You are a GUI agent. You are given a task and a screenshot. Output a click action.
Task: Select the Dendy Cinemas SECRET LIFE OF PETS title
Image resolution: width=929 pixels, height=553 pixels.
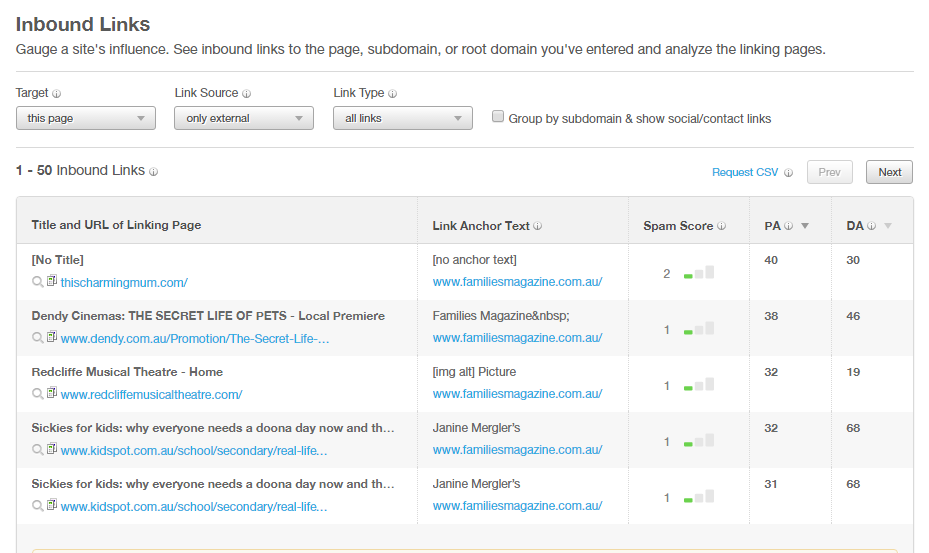pyautogui.click(x=208, y=316)
